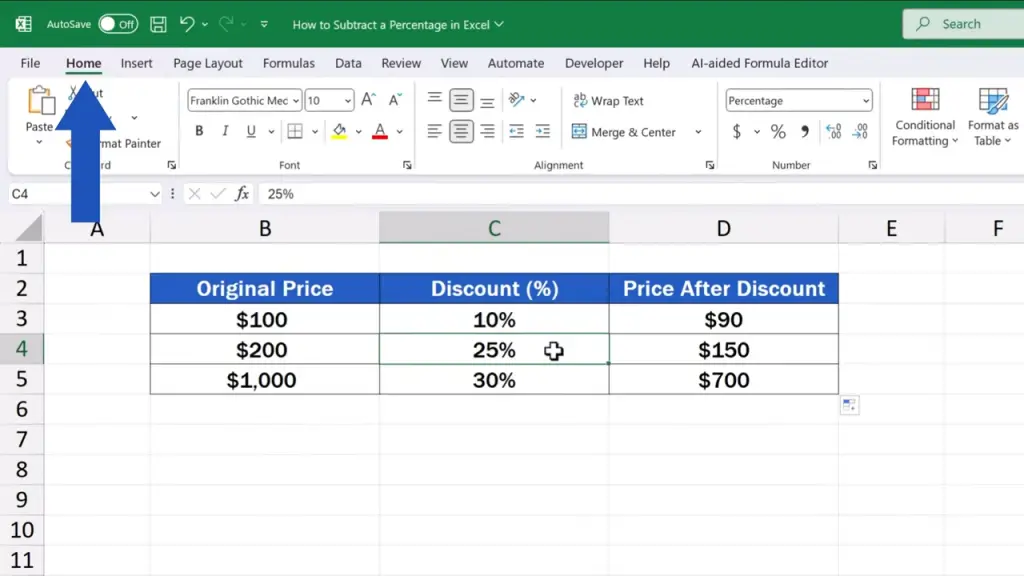
Task: Select cell D4 showing $150
Action: [x=723, y=350]
